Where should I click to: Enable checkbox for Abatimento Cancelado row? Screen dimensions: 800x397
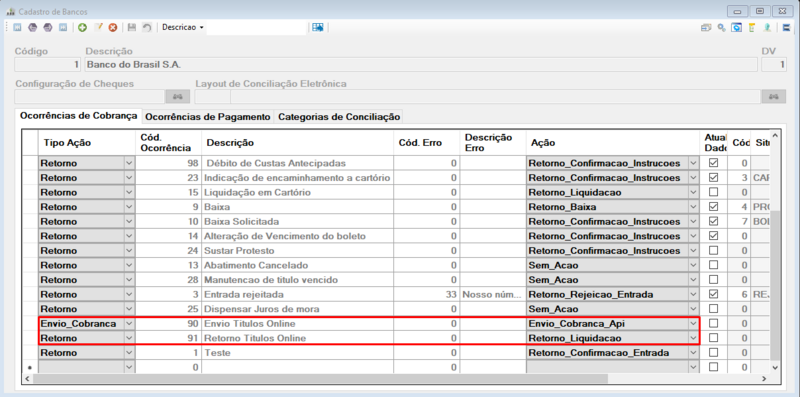point(713,265)
